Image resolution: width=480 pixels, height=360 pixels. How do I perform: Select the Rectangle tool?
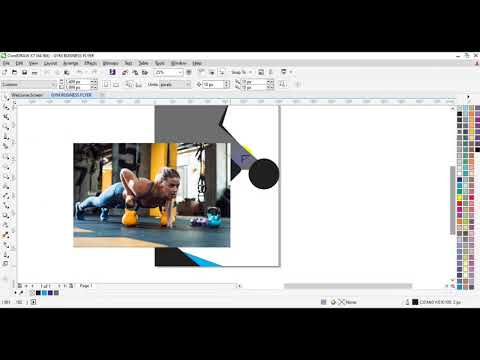coord(6,156)
